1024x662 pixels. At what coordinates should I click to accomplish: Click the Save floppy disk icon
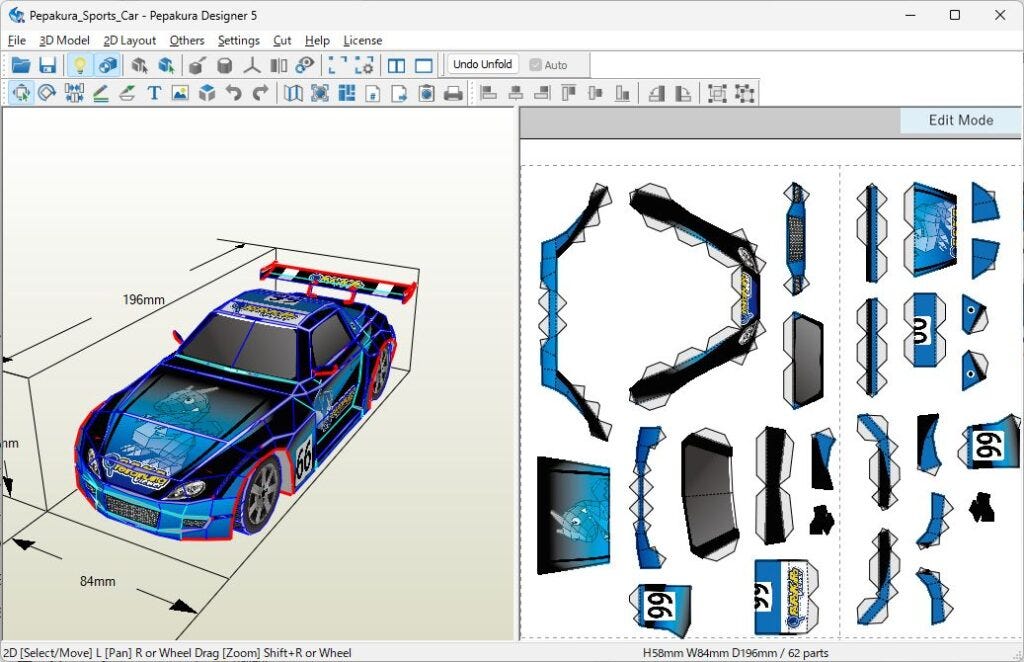click(x=47, y=65)
